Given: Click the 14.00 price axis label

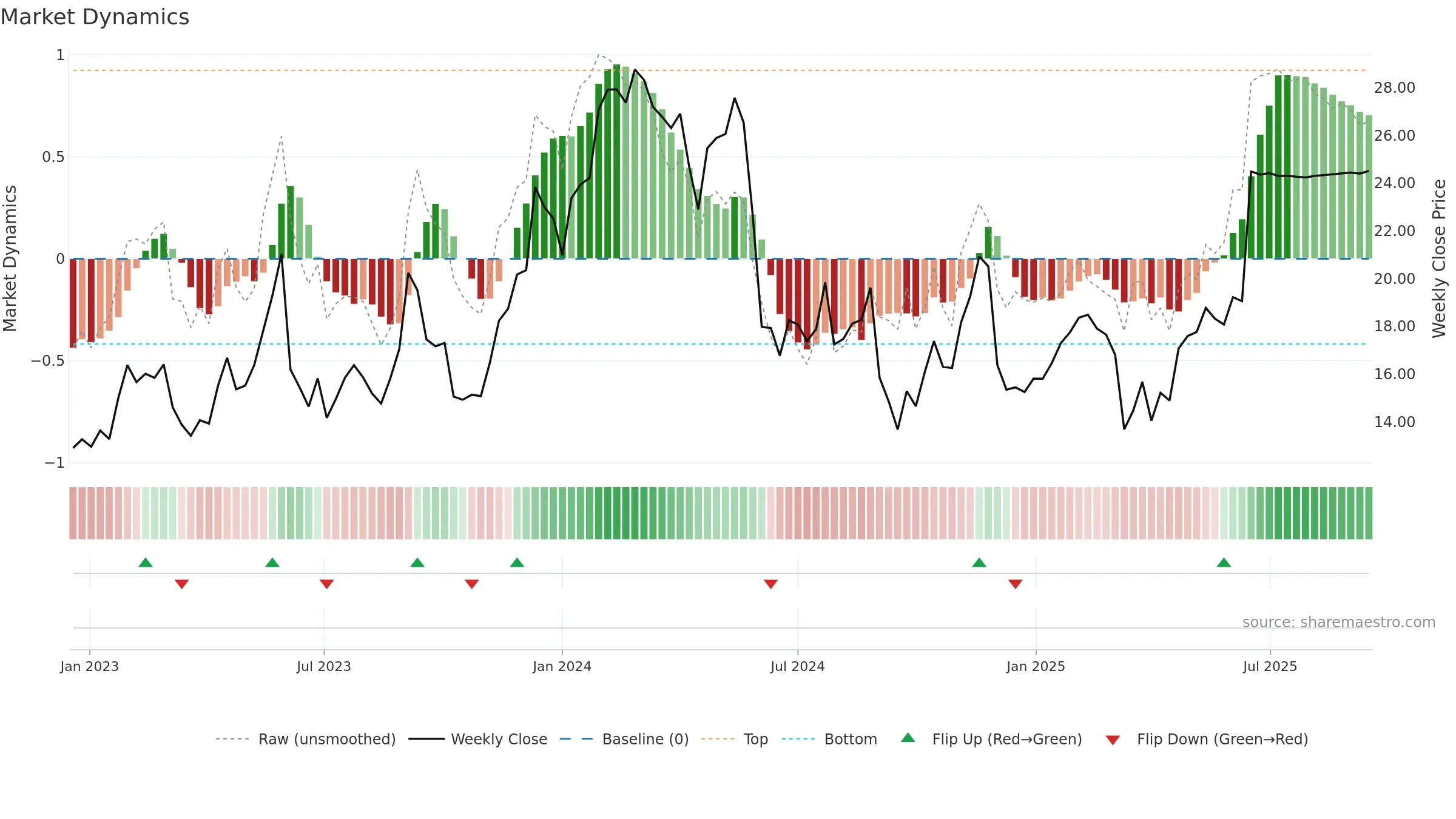Looking at the screenshot, I should point(1395,422).
